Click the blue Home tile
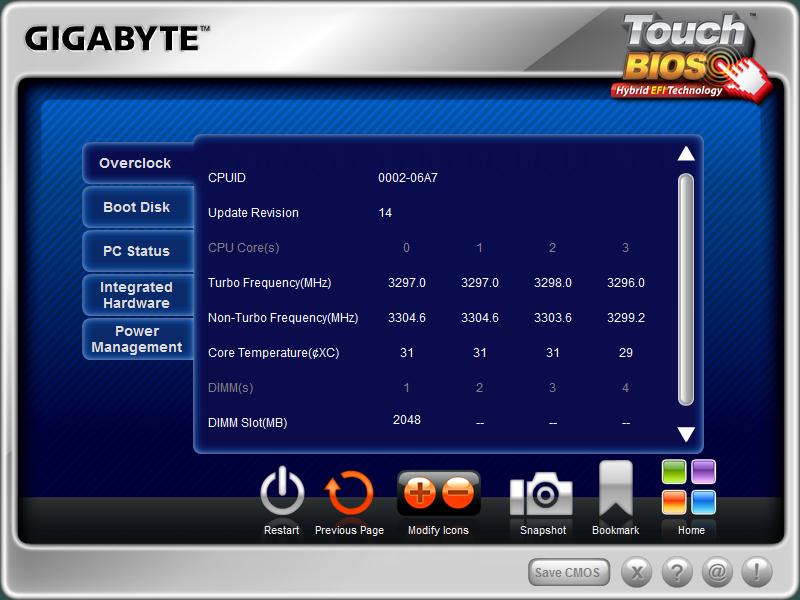The height and width of the screenshot is (600, 800). coord(704,502)
